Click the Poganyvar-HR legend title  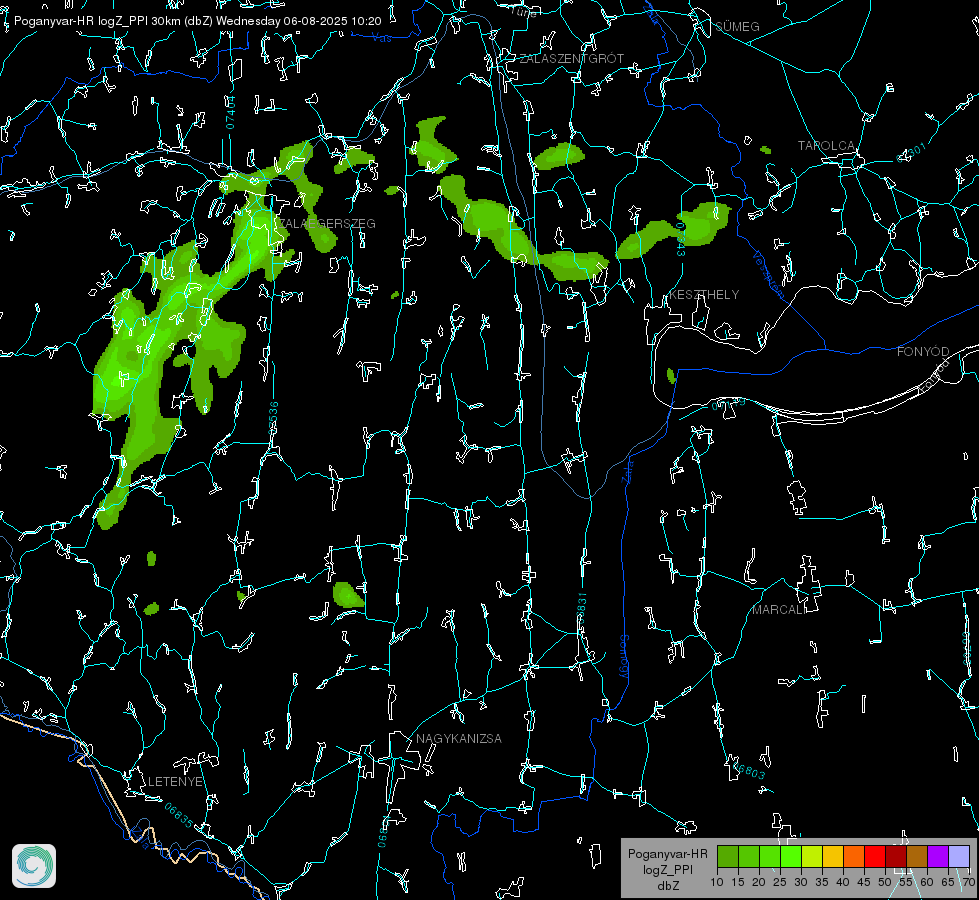(x=667, y=853)
